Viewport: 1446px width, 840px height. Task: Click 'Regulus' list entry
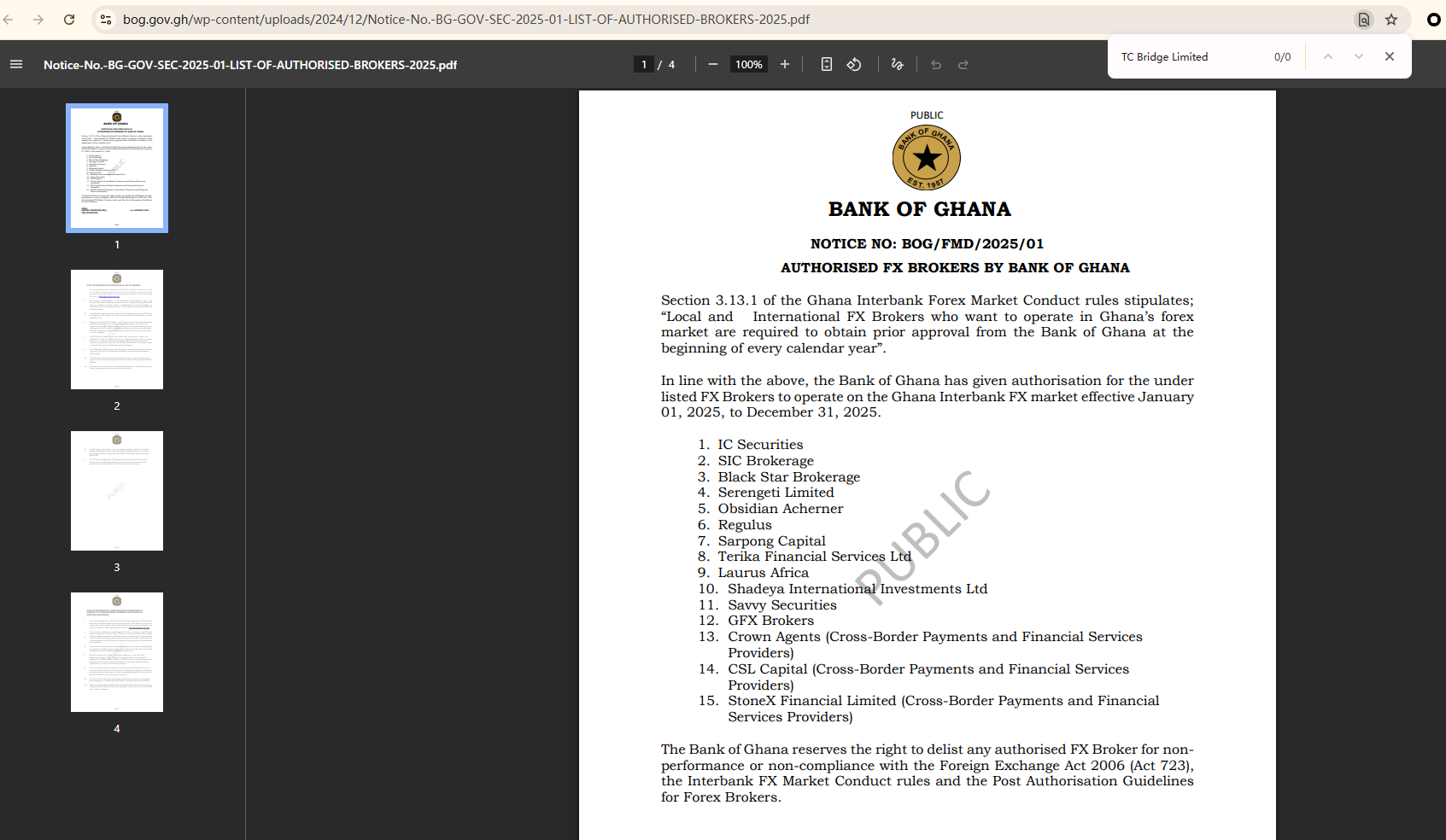pyautogui.click(x=745, y=525)
